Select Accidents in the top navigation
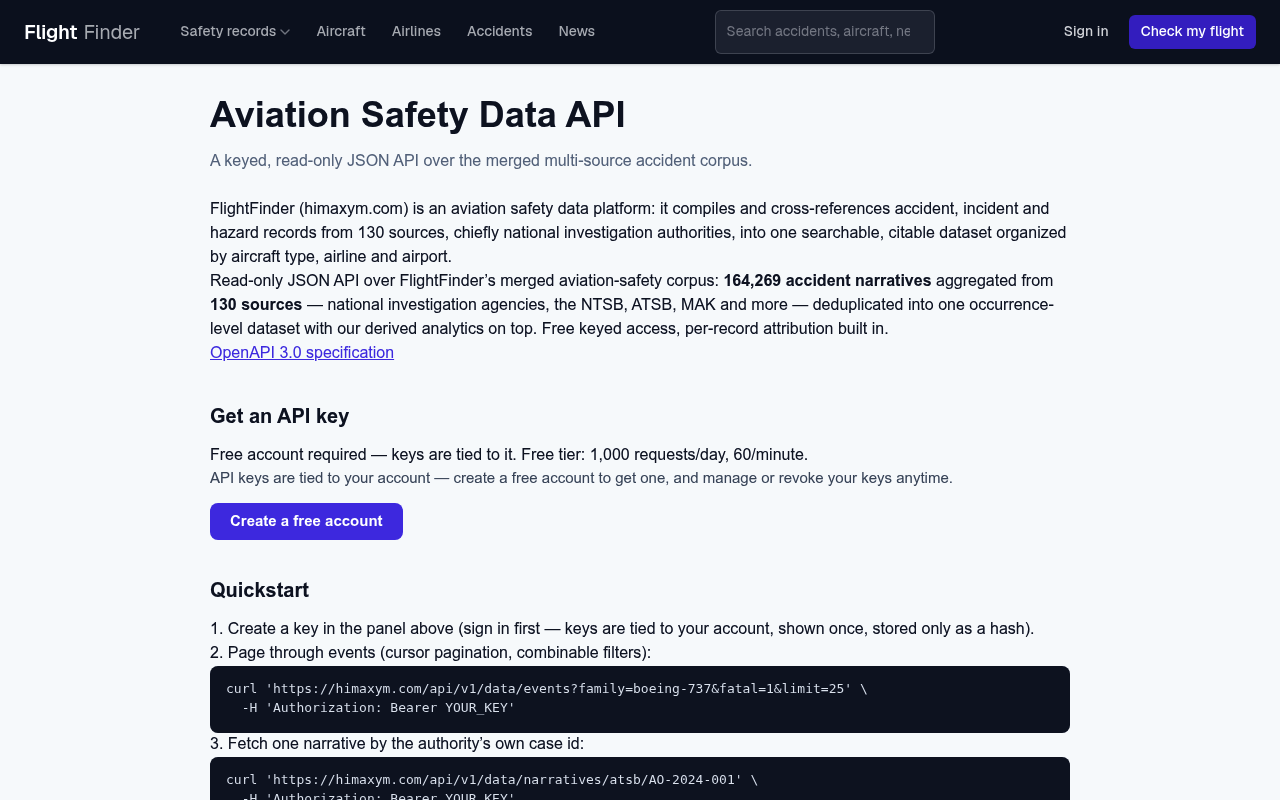The image size is (1280, 800). (499, 31)
